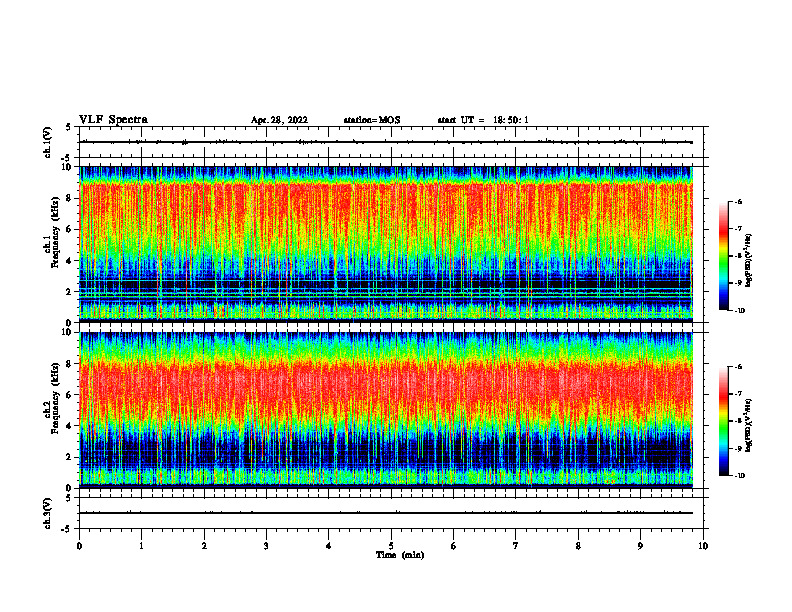Image resolution: width=792 pixels, height=612 pixels.
Task: Click the ch.1(V) axis "-5" tick label
Action: tap(67, 158)
